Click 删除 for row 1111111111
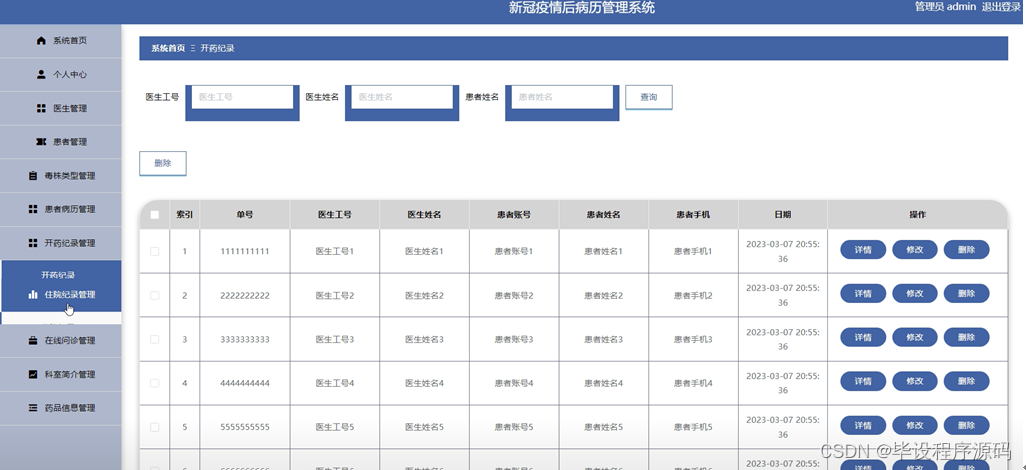Image resolution: width=1026 pixels, height=470 pixels. [966, 250]
